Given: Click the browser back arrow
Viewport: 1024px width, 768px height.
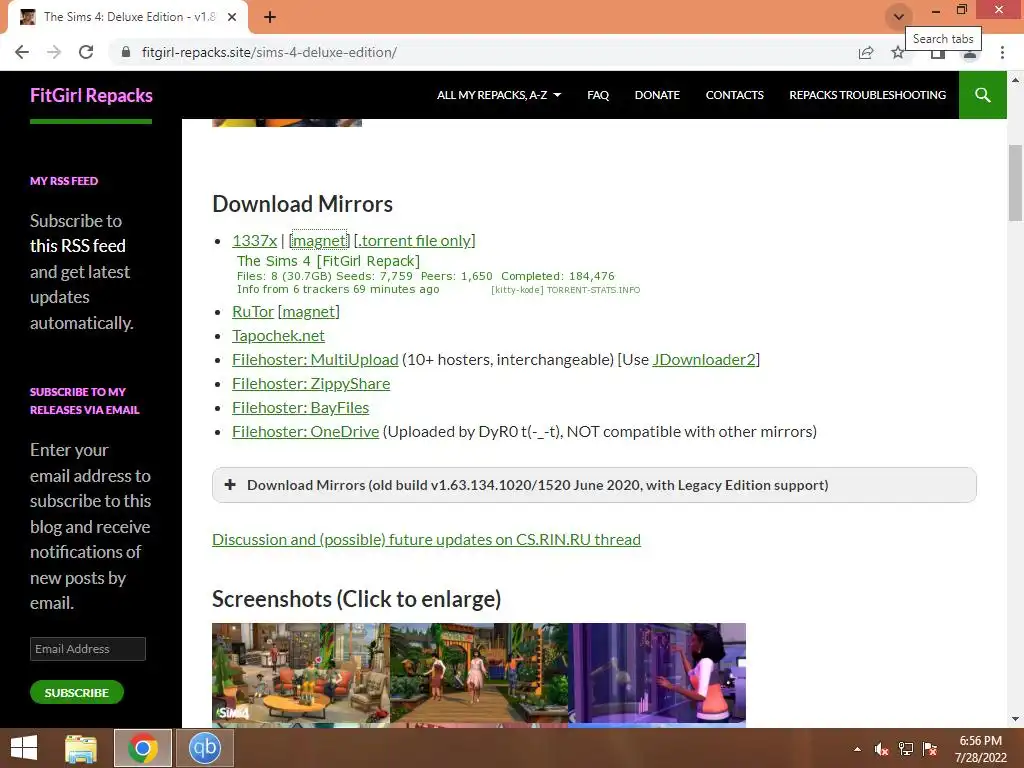Looking at the screenshot, I should 22,52.
